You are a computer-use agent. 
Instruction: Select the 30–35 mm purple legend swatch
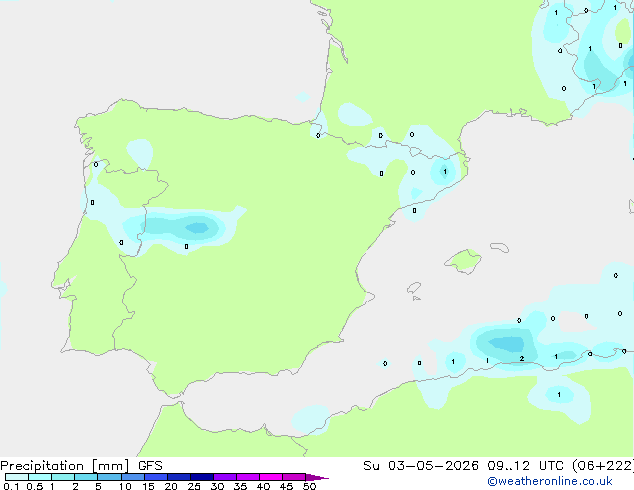(x=225, y=477)
